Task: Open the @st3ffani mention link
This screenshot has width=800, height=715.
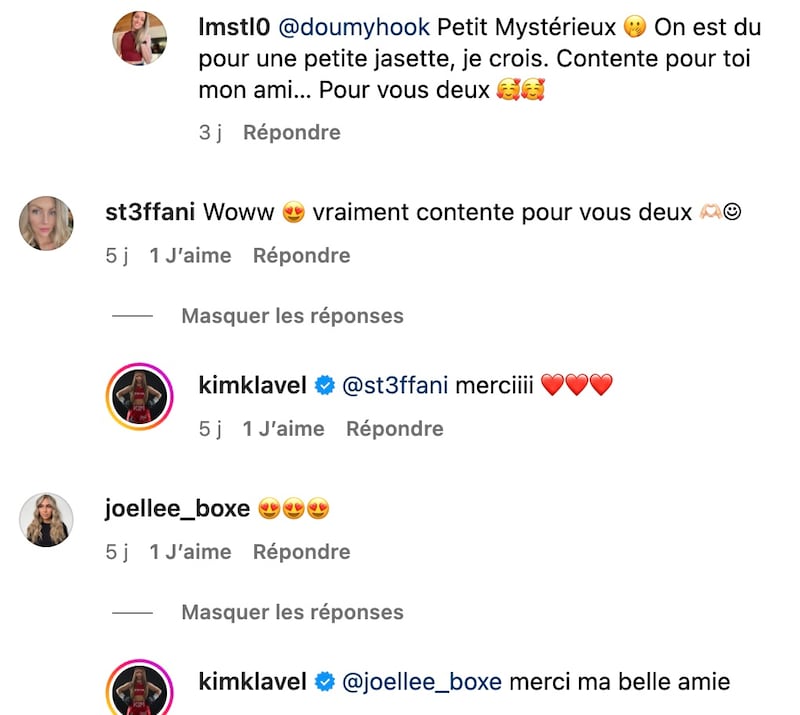Action: [x=395, y=385]
